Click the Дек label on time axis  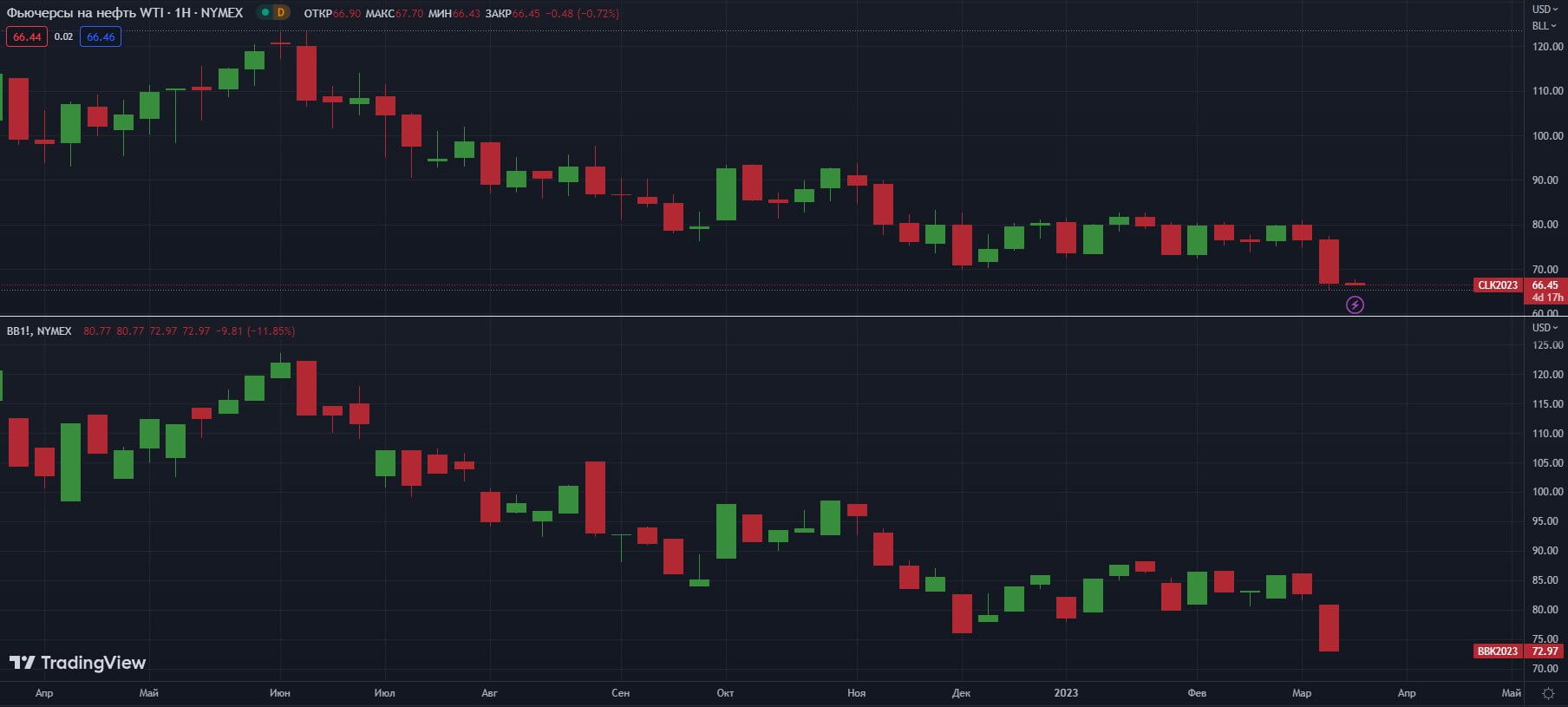coord(961,693)
